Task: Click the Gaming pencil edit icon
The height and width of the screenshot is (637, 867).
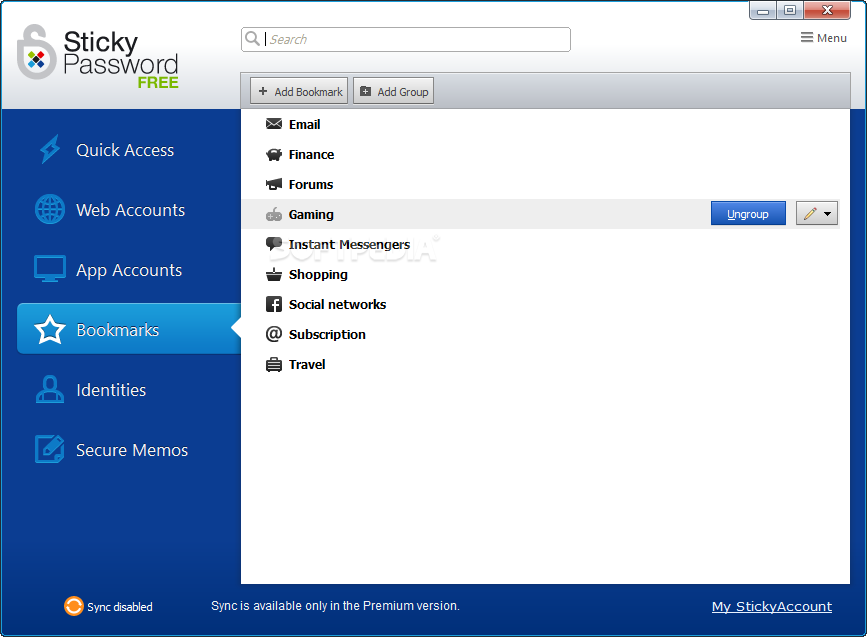Action: point(810,213)
